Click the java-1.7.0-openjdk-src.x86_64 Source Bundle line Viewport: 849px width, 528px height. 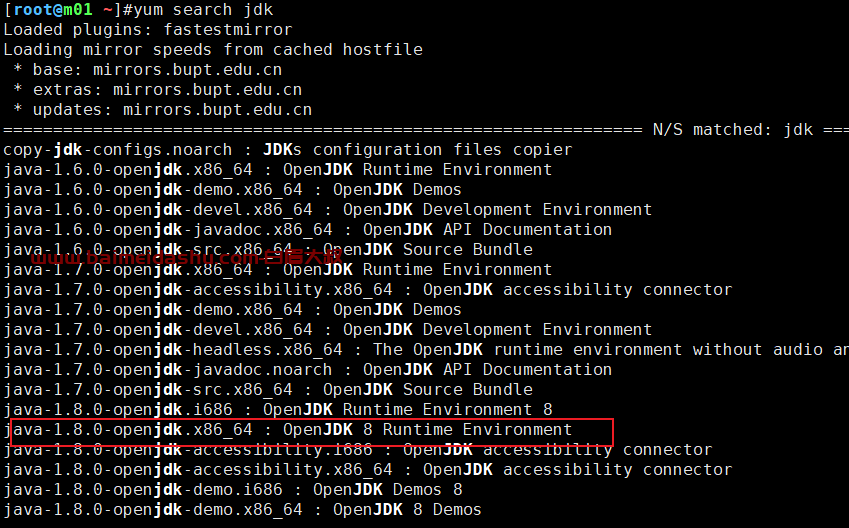click(268, 390)
